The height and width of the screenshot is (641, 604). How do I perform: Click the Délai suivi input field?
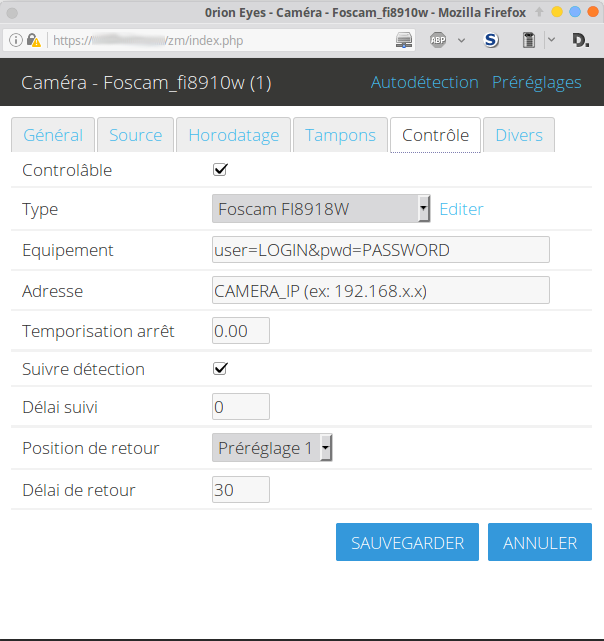click(x=241, y=407)
